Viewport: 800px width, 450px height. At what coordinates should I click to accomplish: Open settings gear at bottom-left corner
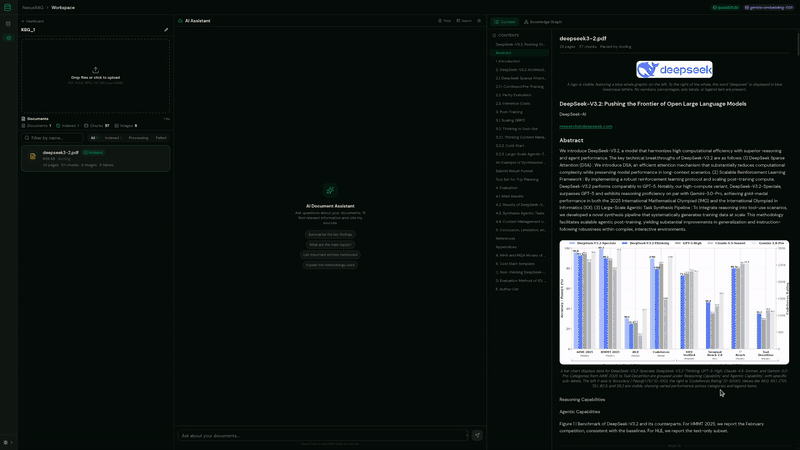tap(5, 442)
